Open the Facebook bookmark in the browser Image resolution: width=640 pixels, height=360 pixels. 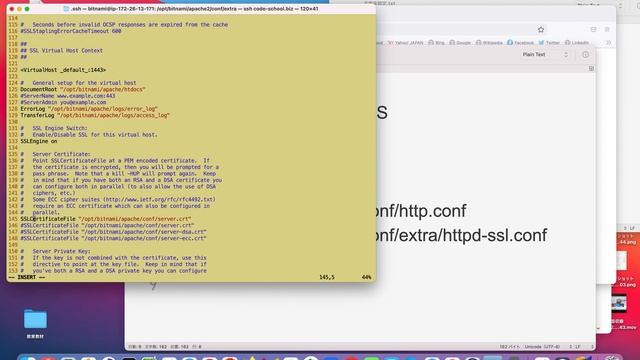coord(520,42)
